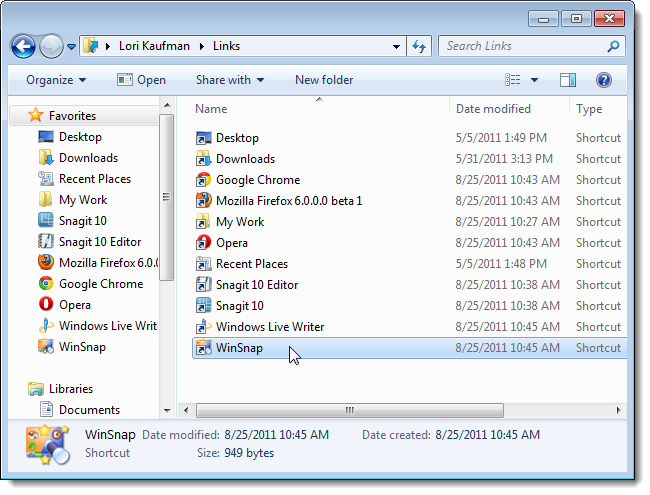
Task: Click Mozilla Firefox 6.0.0.0 beta 1 shortcut icon
Action: tap(203, 201)
